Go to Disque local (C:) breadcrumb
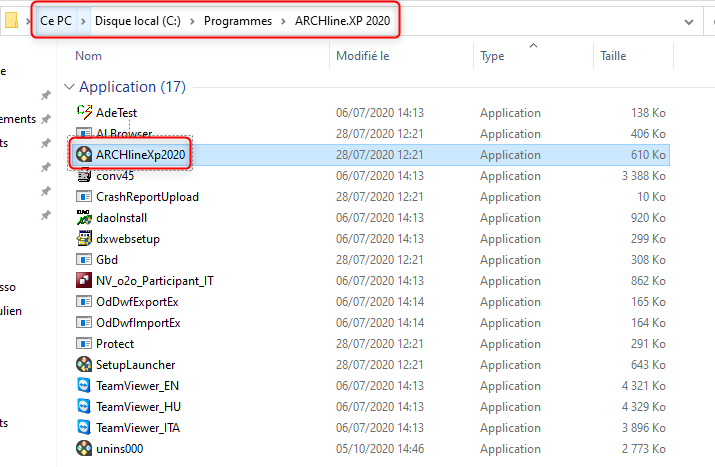 pos(138,21)
